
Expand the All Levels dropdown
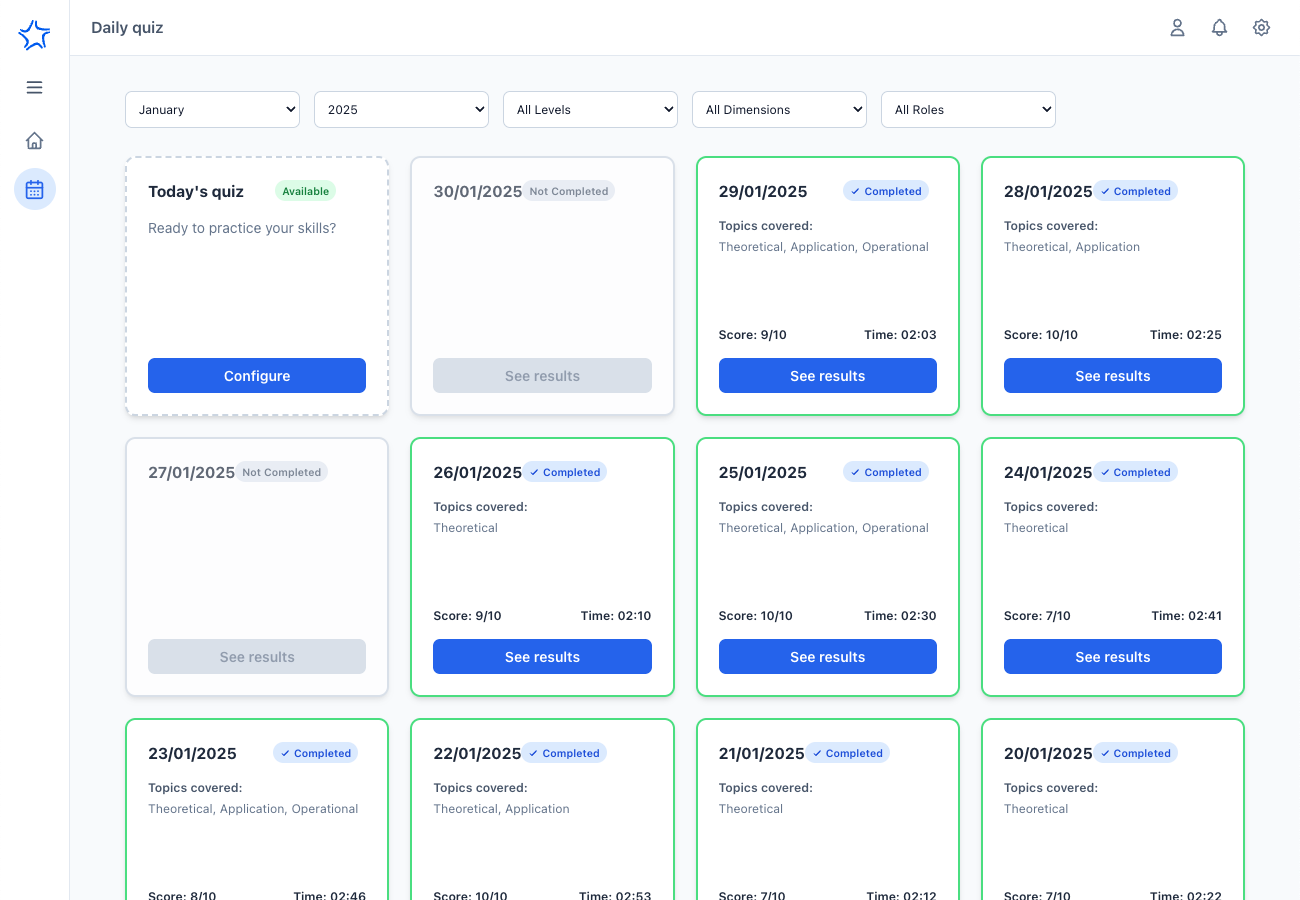coord(590,110)
